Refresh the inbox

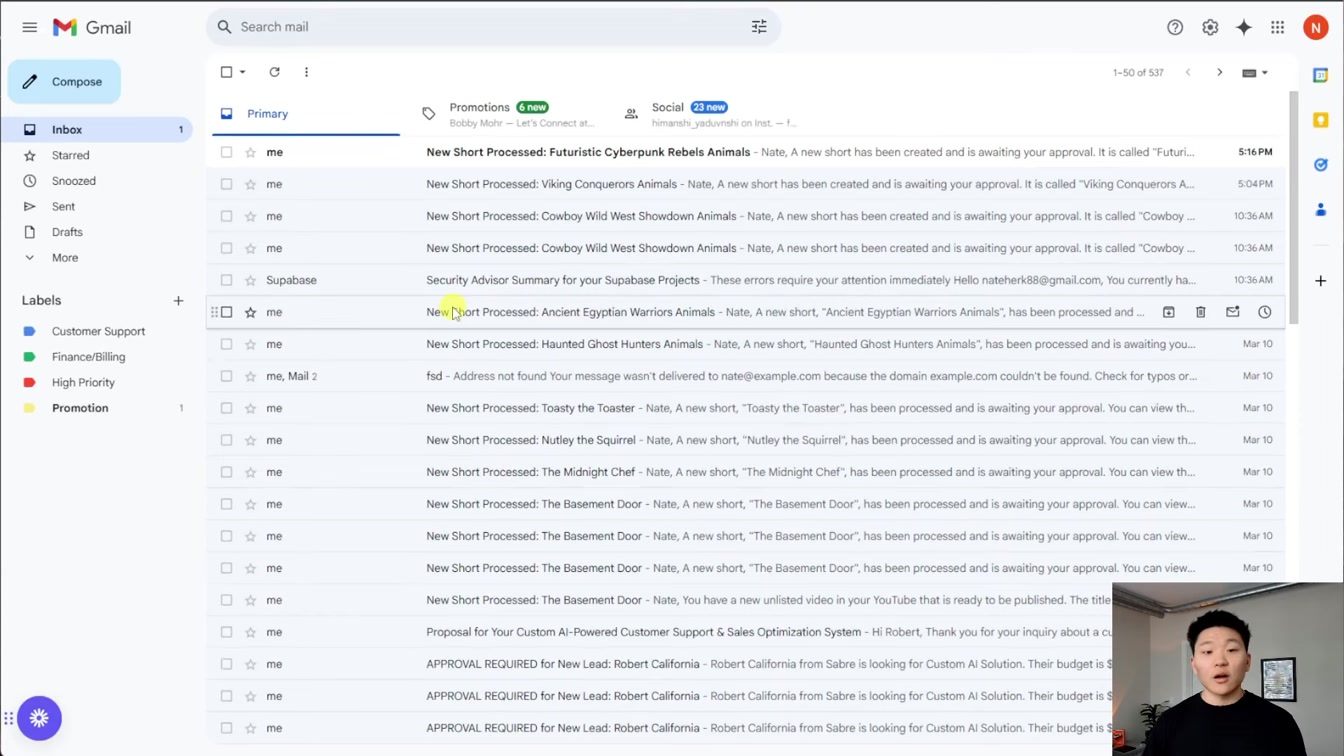pos(274,72)
